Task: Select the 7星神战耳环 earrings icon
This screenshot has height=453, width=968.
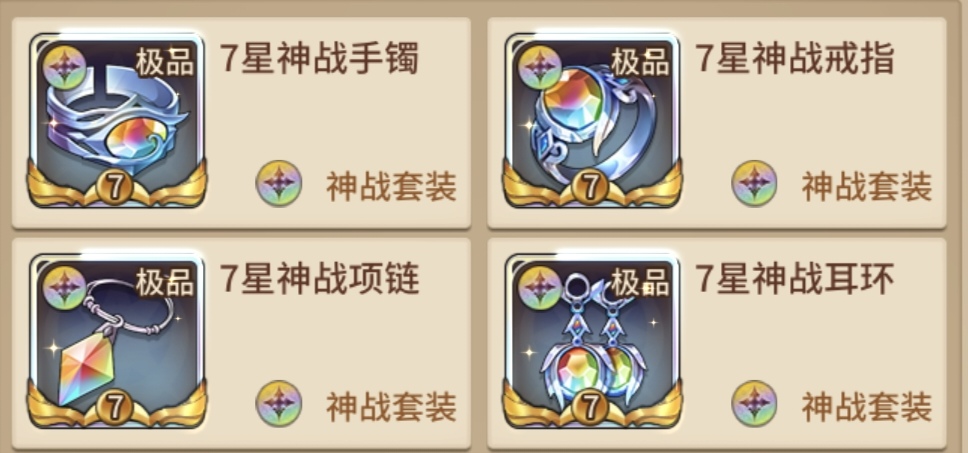Action: point(593,341)
